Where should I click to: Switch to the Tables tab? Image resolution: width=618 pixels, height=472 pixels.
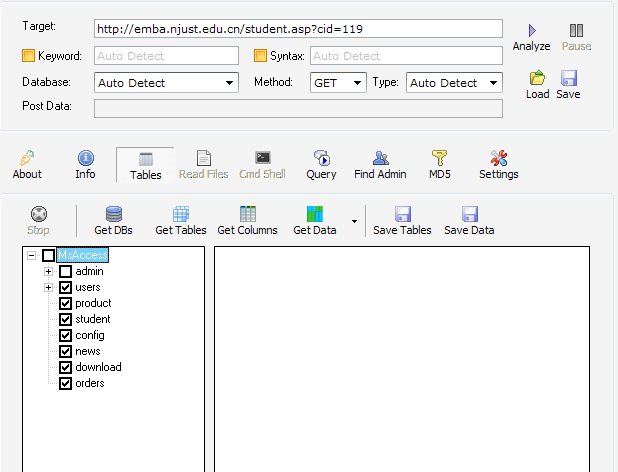coord(145,165)
